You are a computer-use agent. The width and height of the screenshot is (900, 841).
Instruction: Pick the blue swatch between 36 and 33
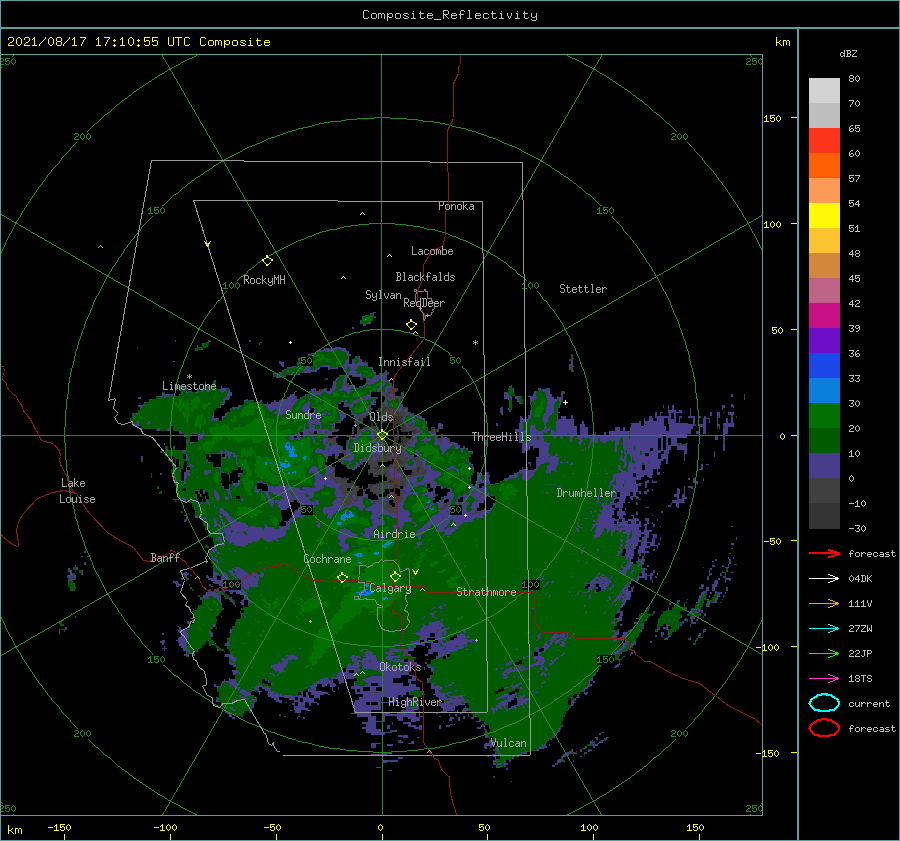point(824,366)
